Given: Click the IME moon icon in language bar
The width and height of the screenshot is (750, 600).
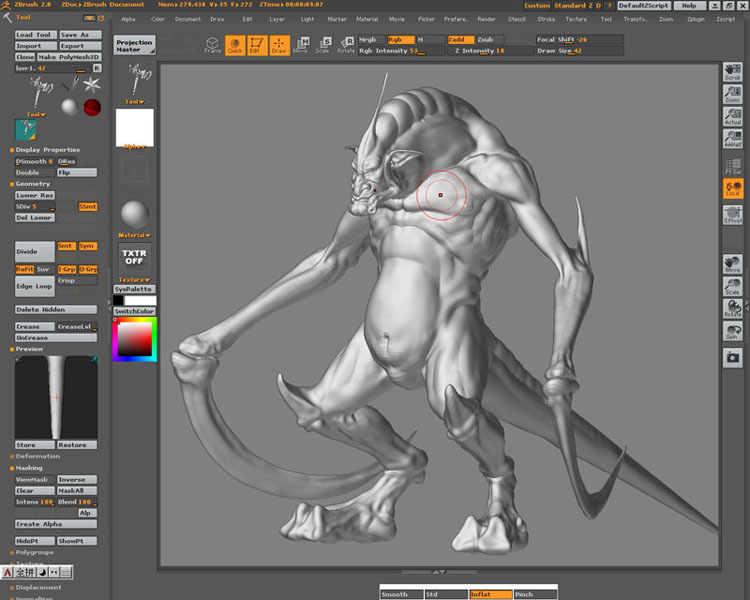Looking at the screenshot, I should pyautogui.click(x=42, y=572).
